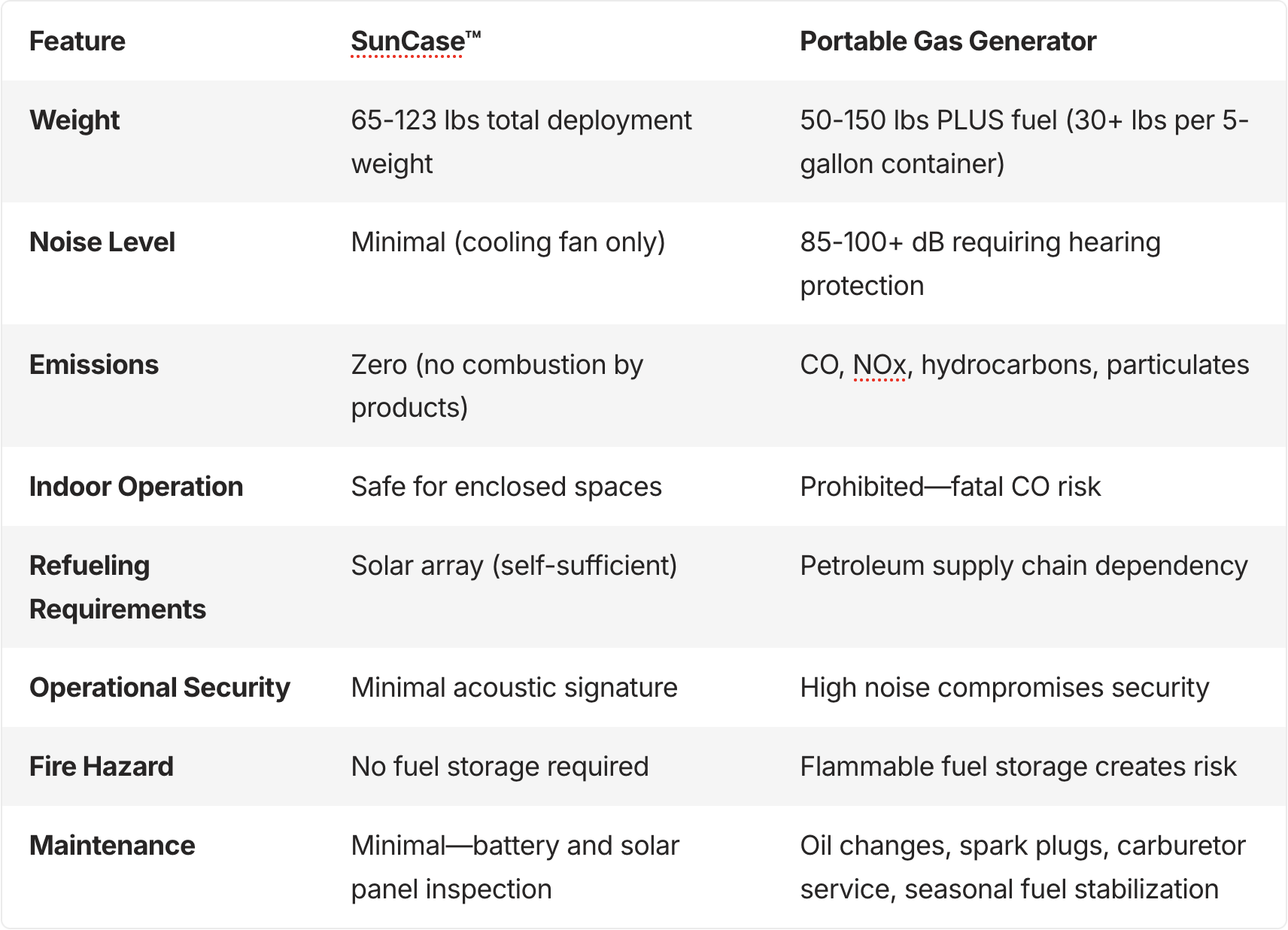Click "Solar array (self-sufficient)" cell

coord(513,566)
